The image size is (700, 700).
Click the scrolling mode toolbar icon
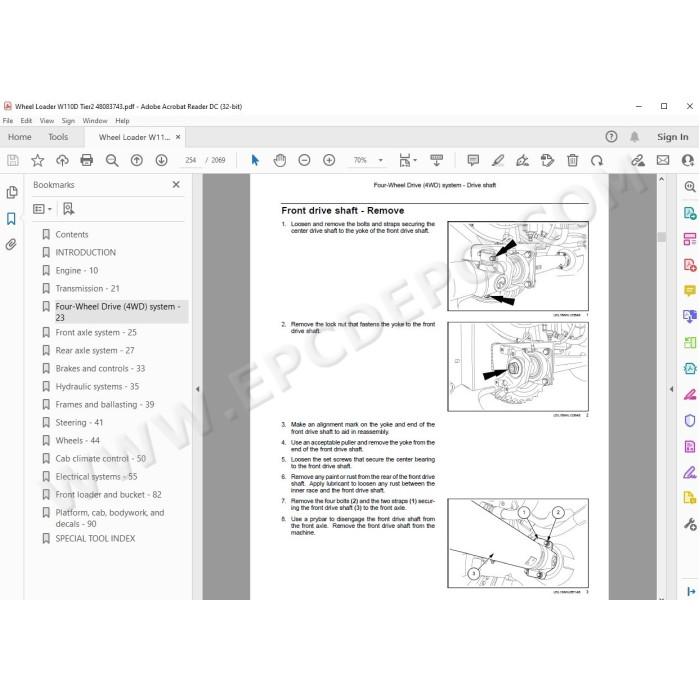pos(436,160)
